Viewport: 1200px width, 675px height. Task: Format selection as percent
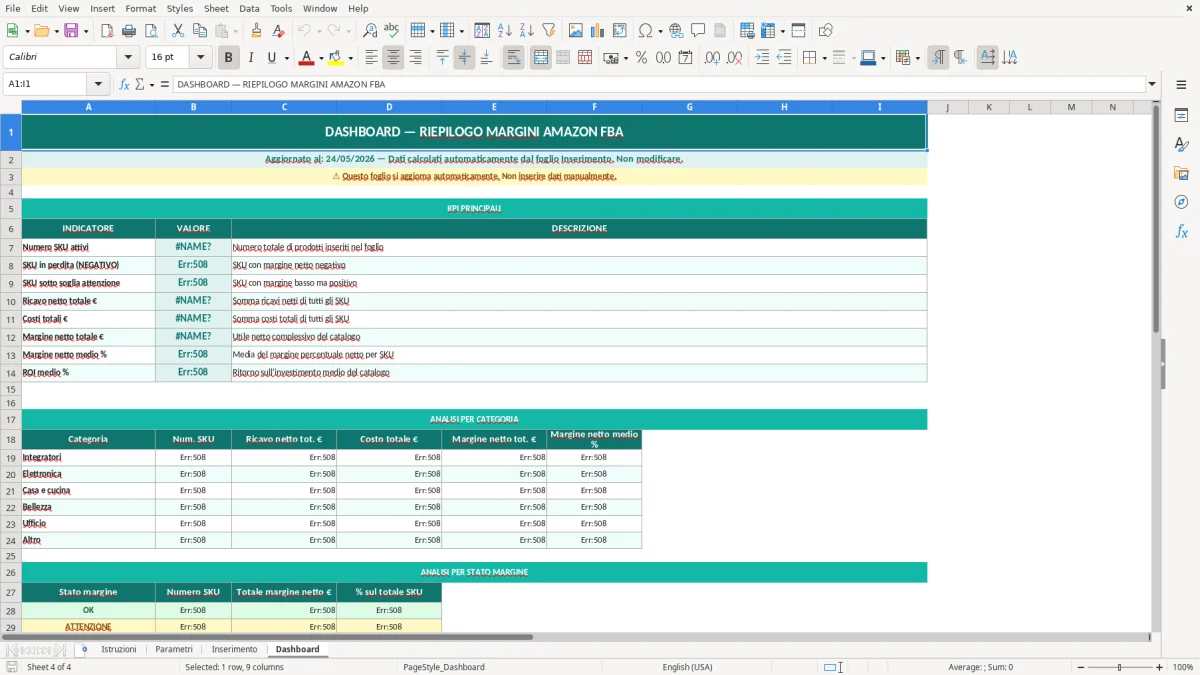tap(641, 58)
